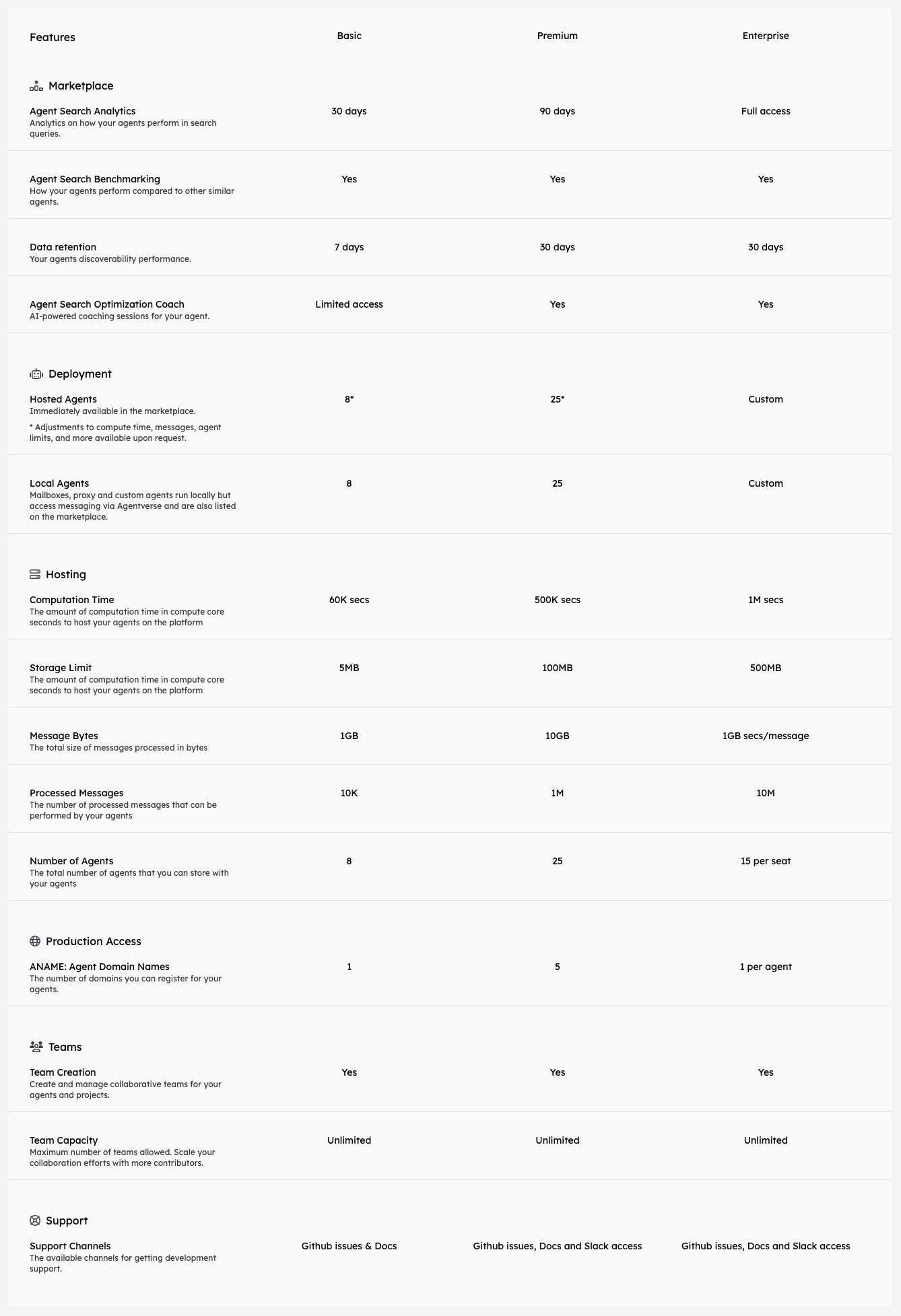
Task: Click Enterprise Custom value for Hosted Agents
Action: [x=765, y=399]
